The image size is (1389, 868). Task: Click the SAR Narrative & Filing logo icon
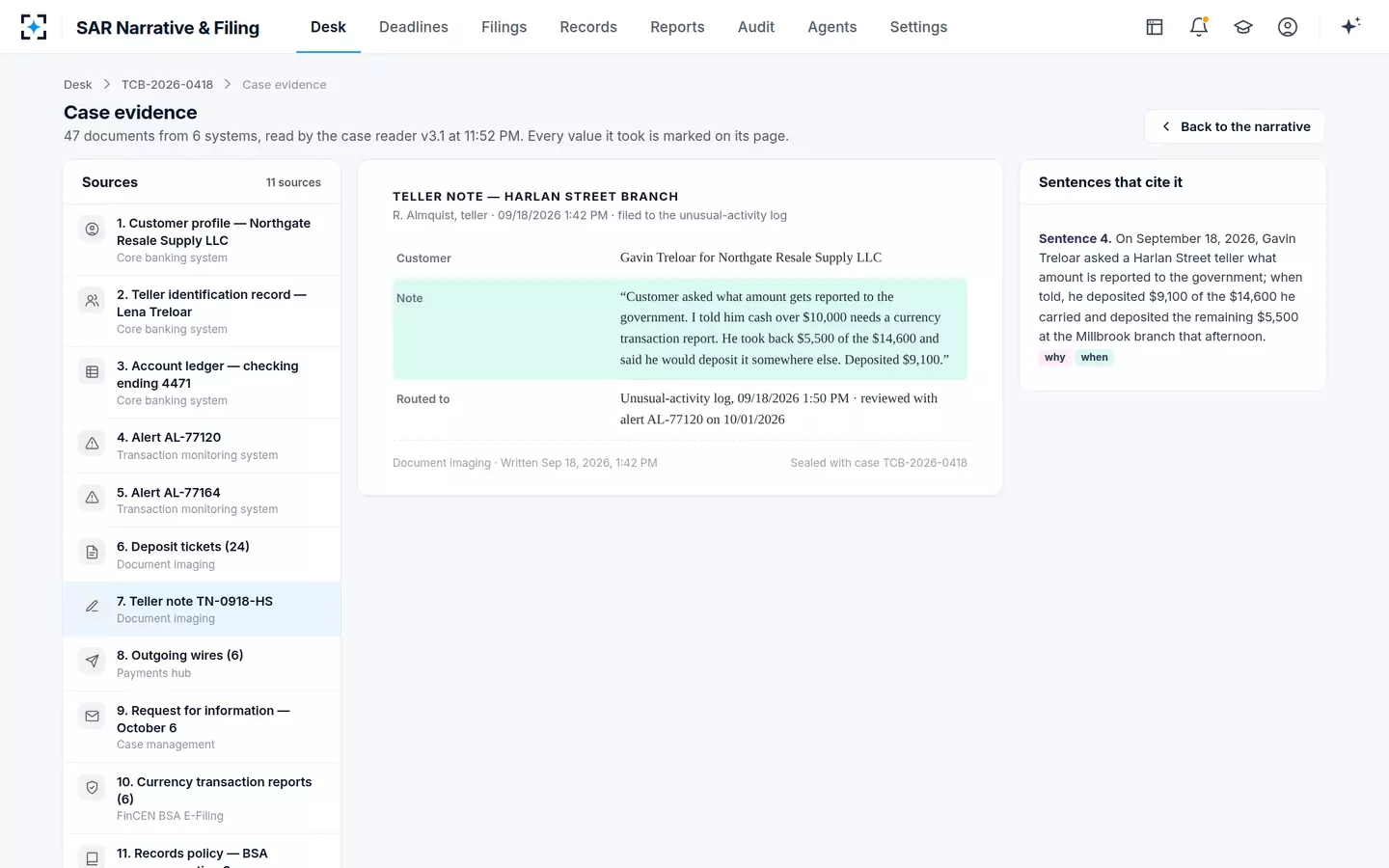coord(34,27)
